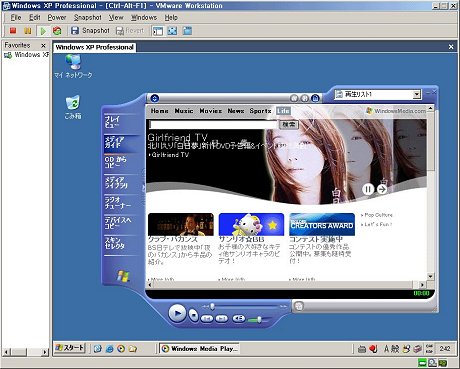Click the Girlfriend TV link in banner

pyautogui.click(x=169, y=155)
